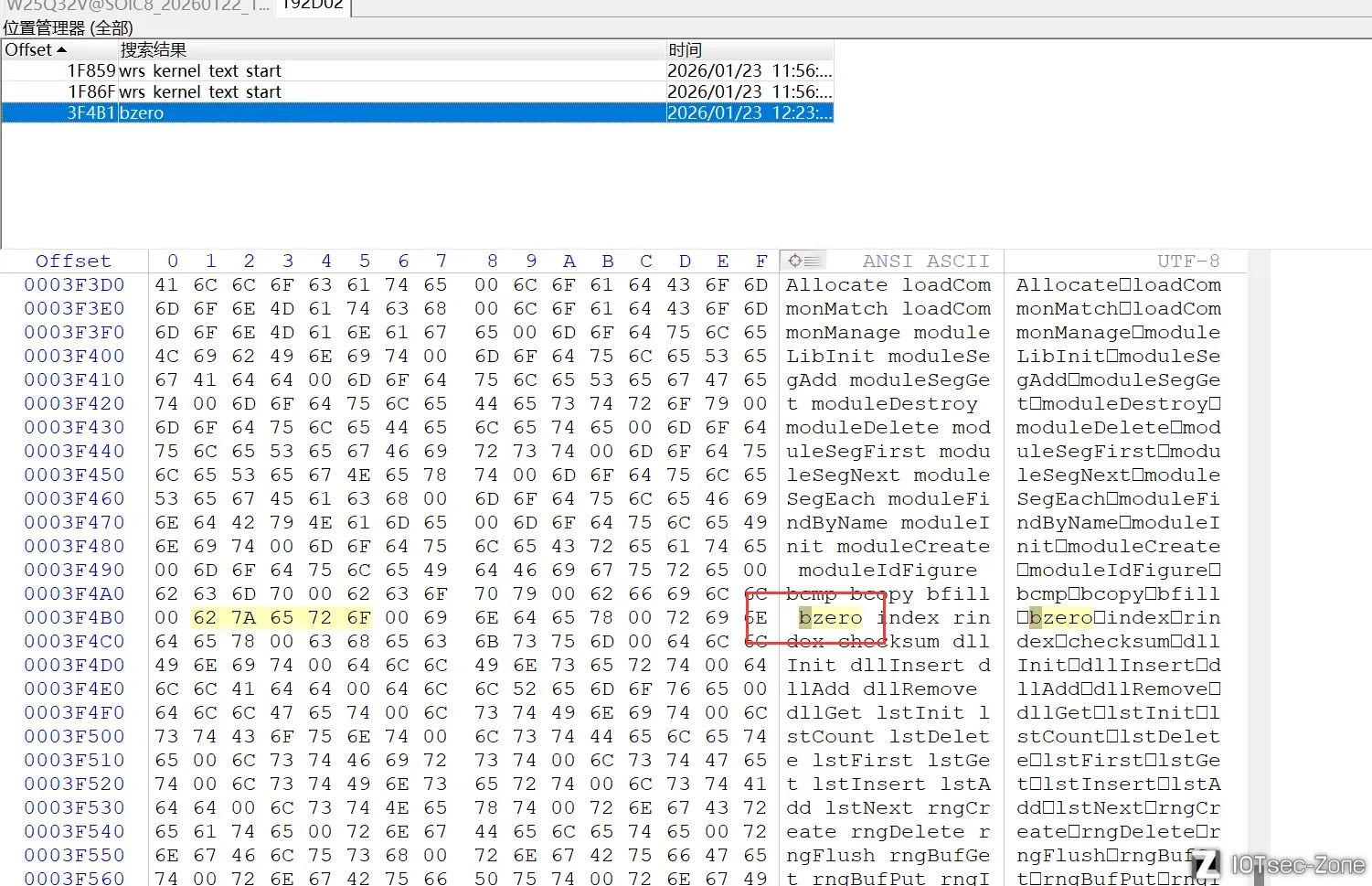The width and height of the screenshot is (1372, 886).
Task: Sort results by the Offset column arrow
Action: (61, 50)
